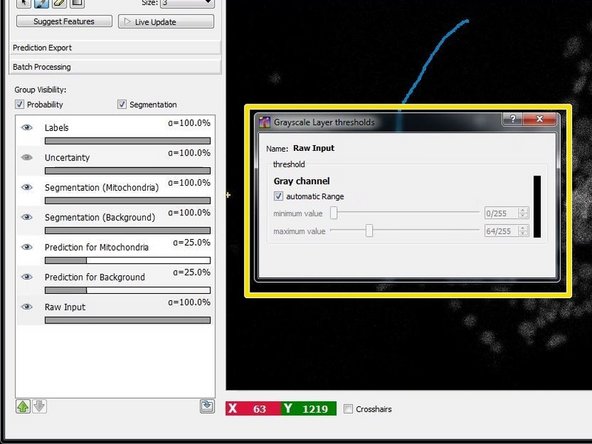Click the blue icon at layer list bottom right

(x=207, y=406)
